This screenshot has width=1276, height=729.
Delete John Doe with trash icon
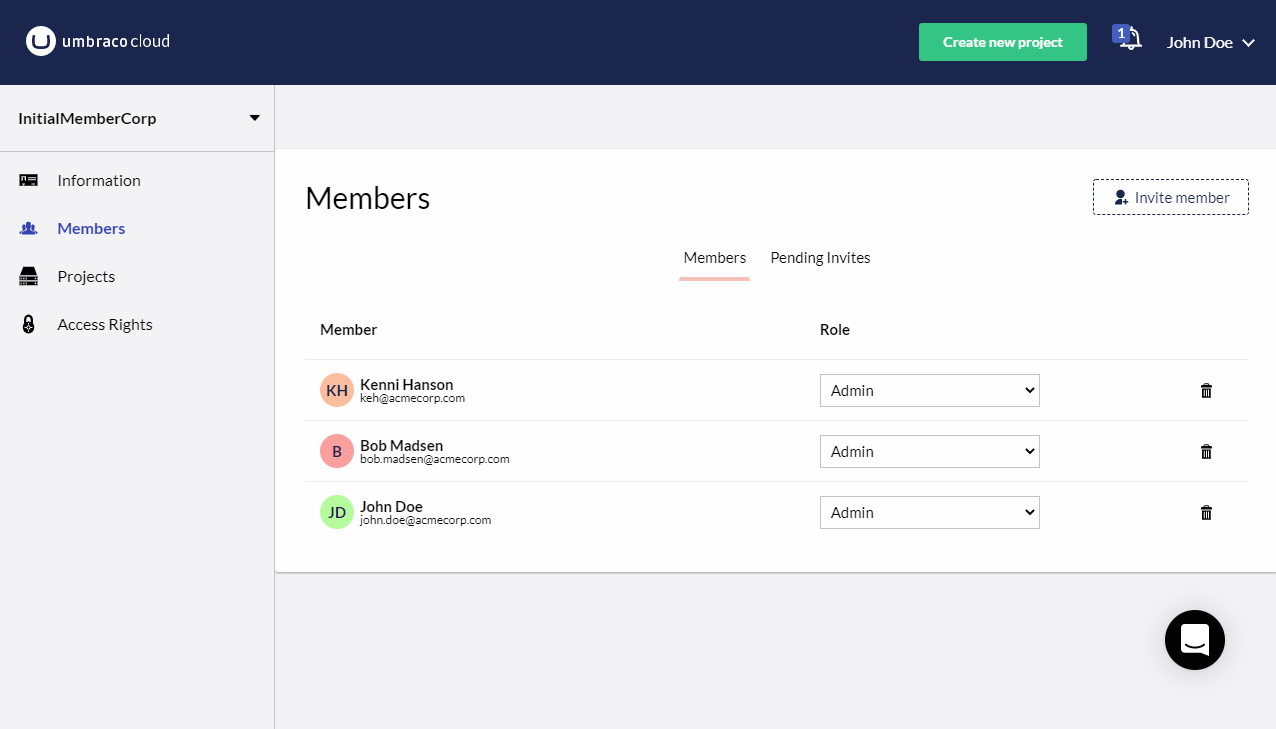pos(1206,512)
